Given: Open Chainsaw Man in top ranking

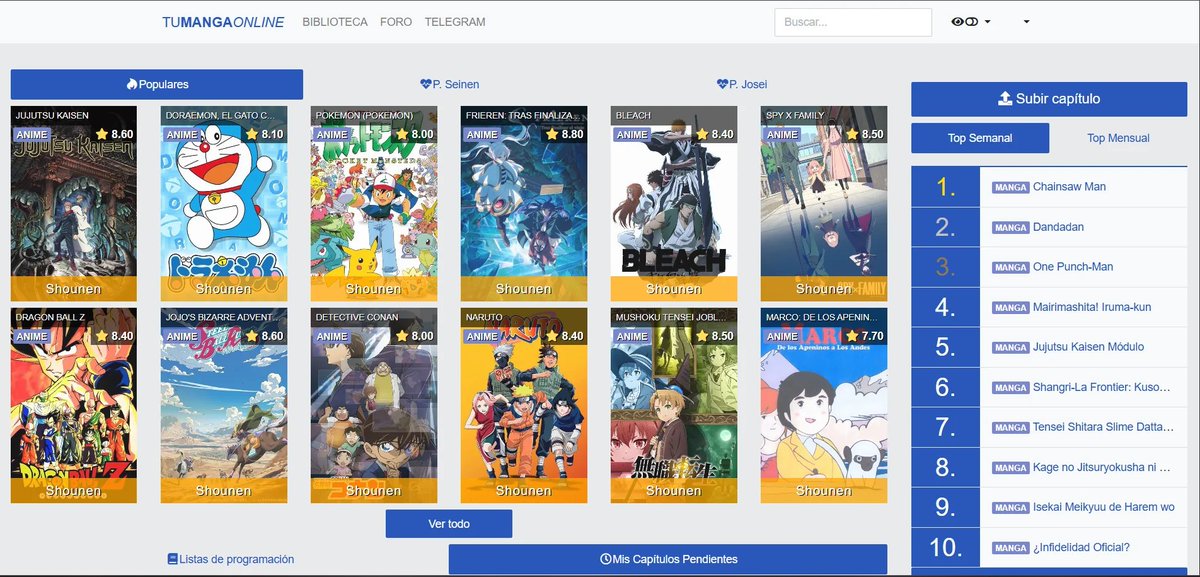Looking at the screenshot, I should click(x=1069, y=187).
